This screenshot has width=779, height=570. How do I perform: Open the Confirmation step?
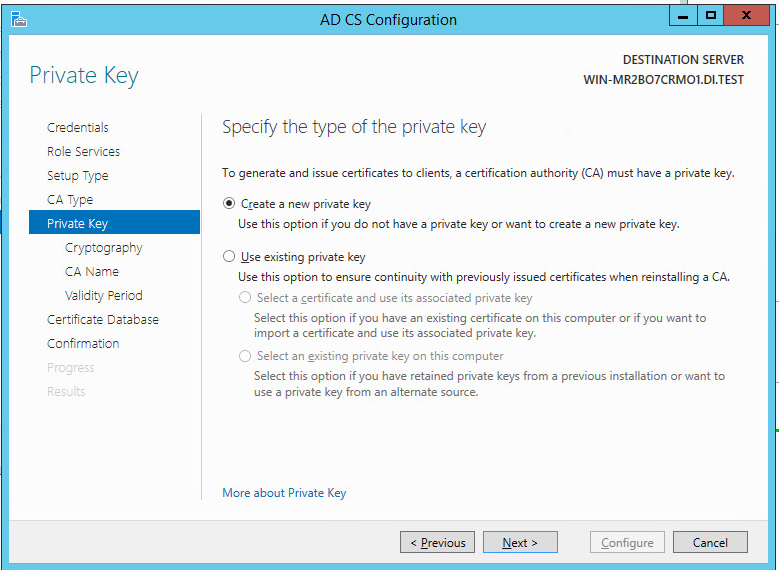pyautogui.click(x=83, y=344)
